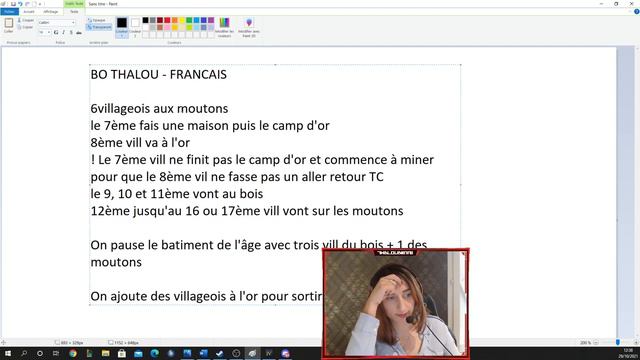The width and height of the screenshot is (640, 360).
Task: Click Modifier avec Paint 3D button
Action: [x=249, y=27]
